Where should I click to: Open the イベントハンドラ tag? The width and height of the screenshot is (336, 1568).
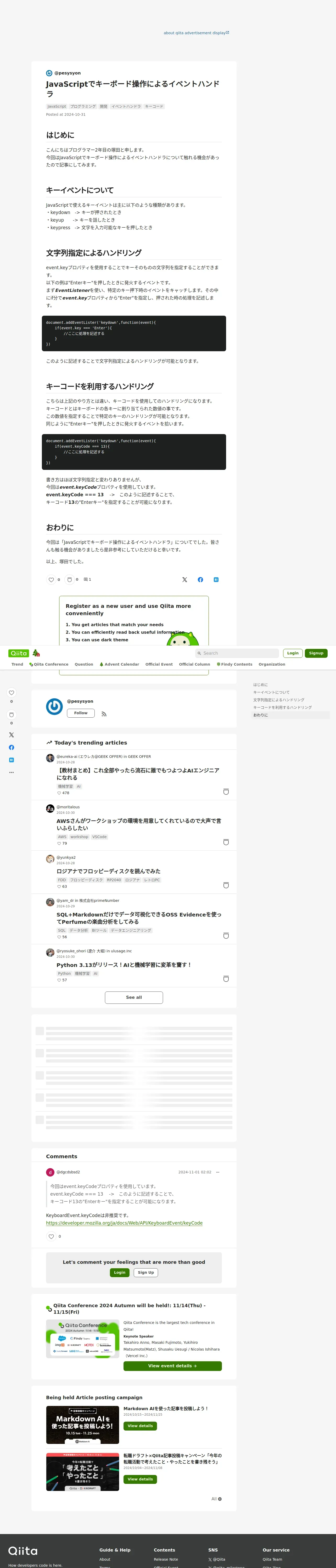[126, 107]
